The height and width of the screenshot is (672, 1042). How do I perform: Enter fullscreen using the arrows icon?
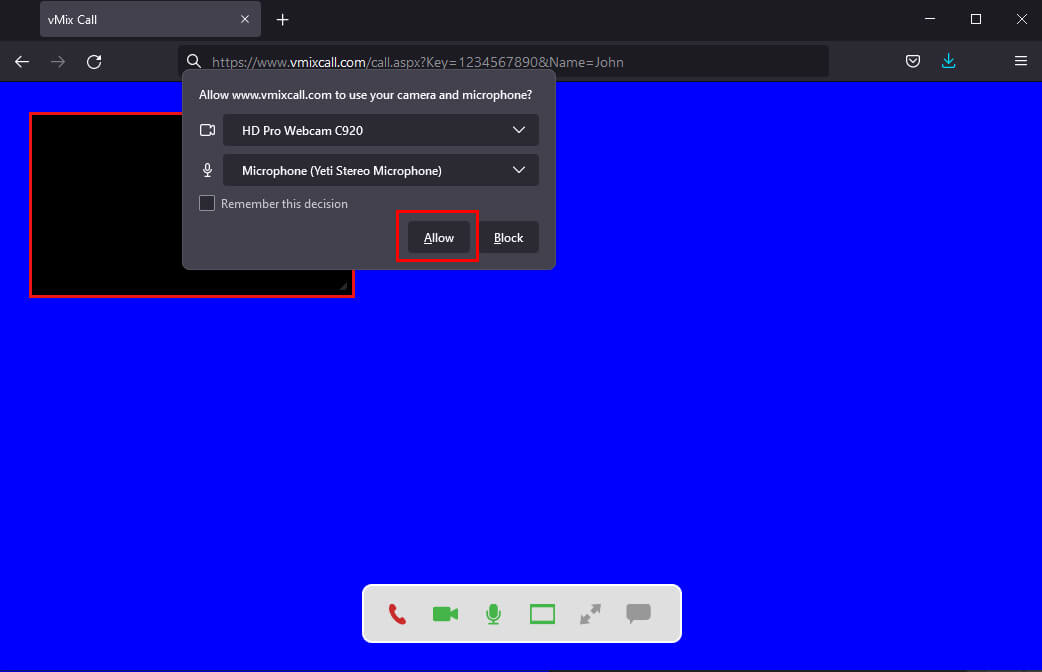pyautogui.click(x=590, y=614)
